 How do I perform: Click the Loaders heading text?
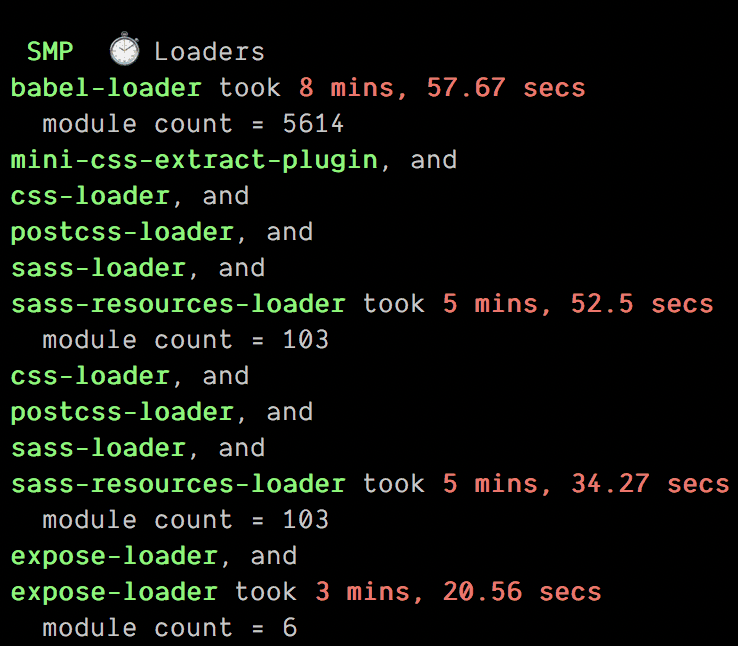click(209, 51)
